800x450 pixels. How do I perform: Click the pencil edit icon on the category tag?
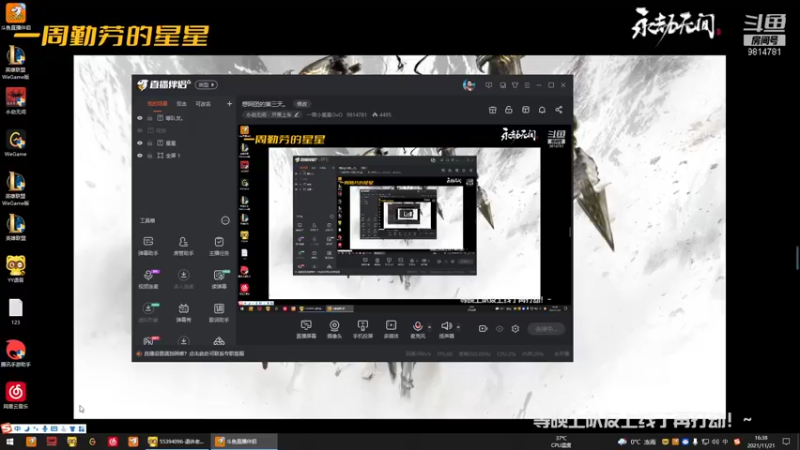[296, 115]
